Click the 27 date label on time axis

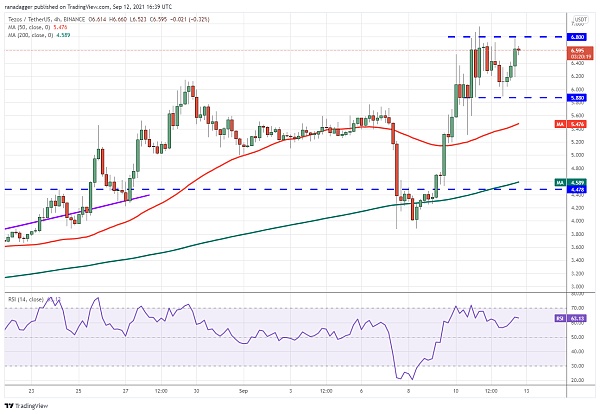(x=126, y=391)
